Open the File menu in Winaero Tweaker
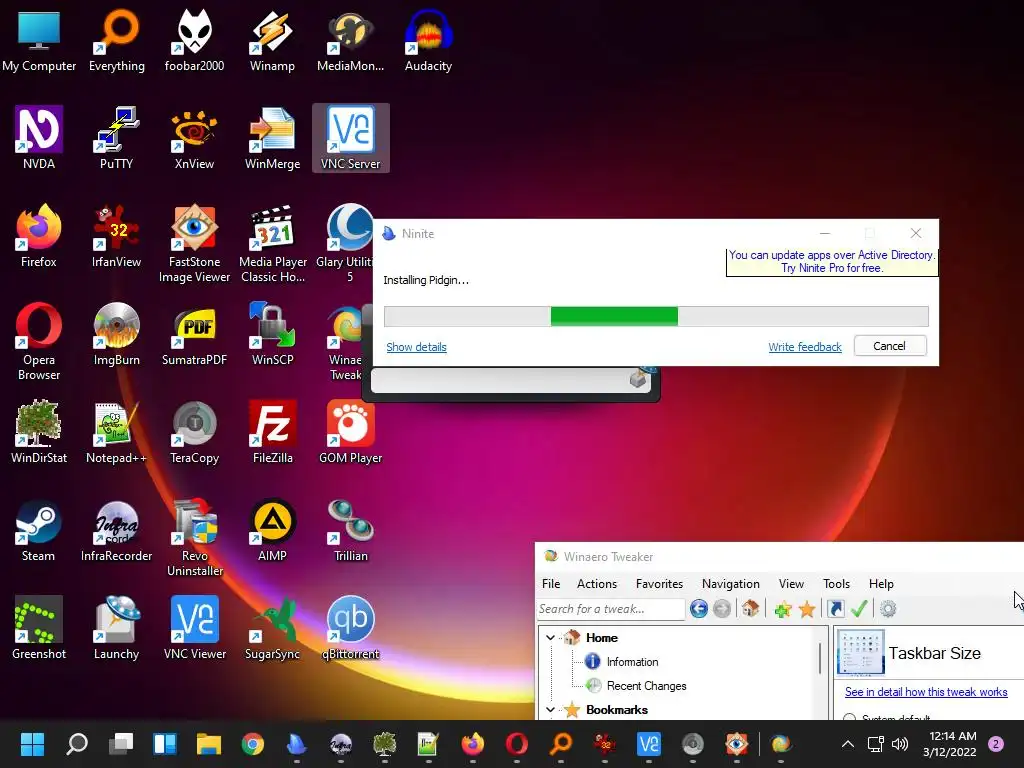This screenshot has width=1024, height=768. (551, 583)
